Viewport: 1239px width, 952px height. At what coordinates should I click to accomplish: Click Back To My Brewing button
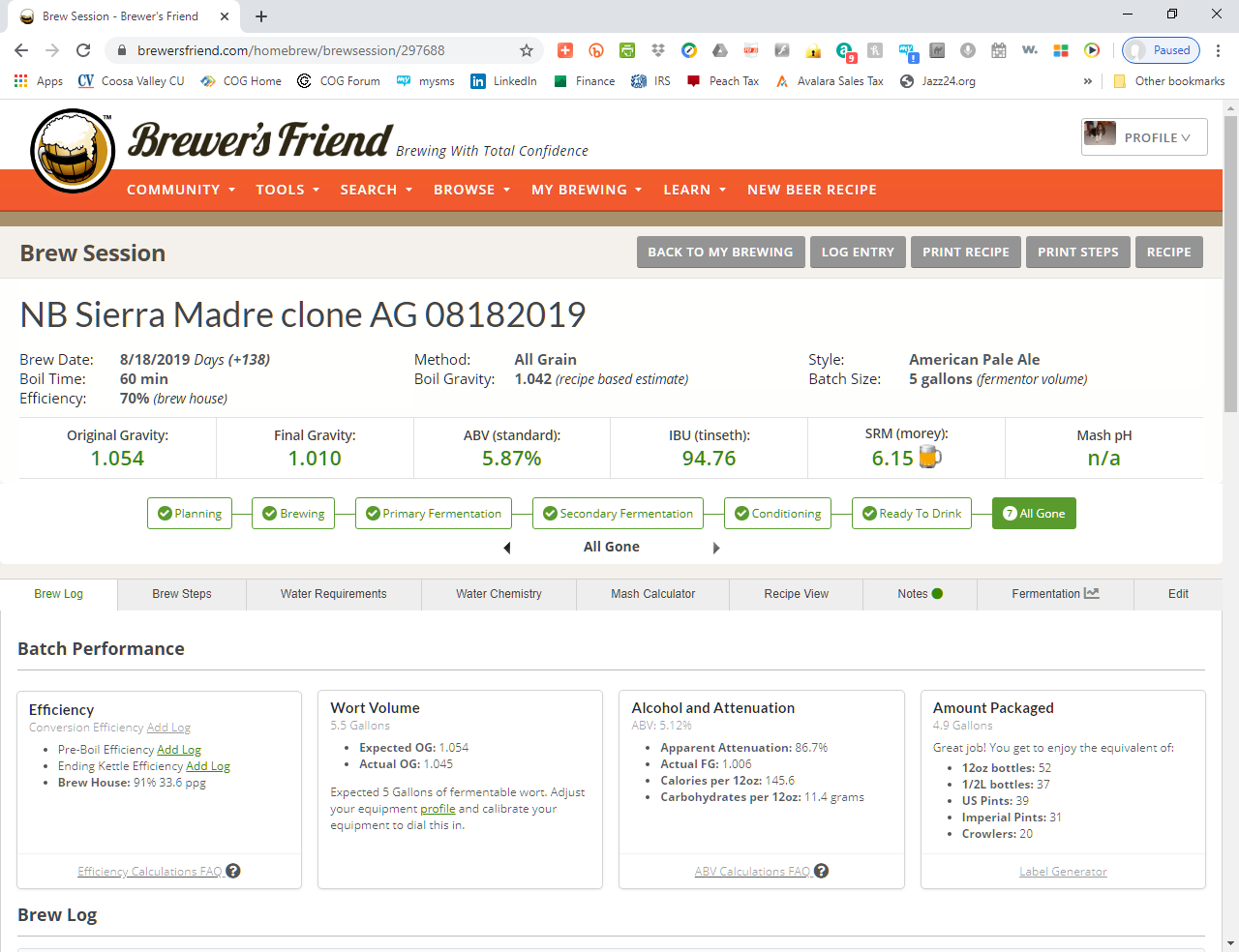[720, 252]
